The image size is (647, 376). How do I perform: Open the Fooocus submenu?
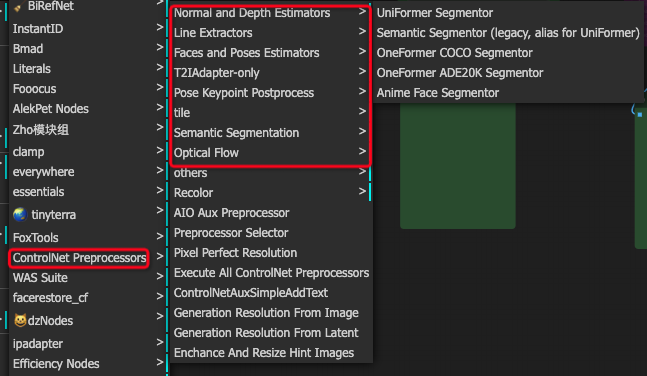87,89
